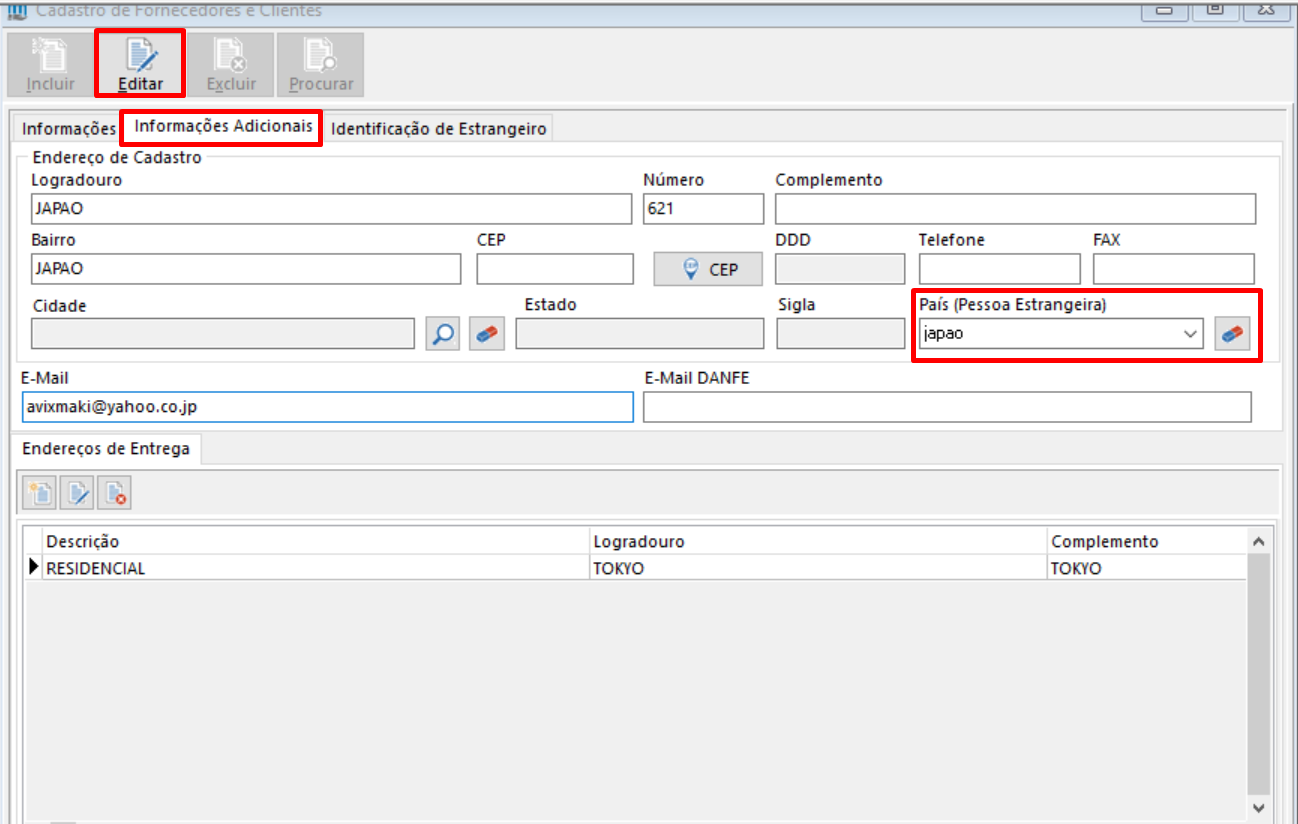The image size is (1298, 824).
Task: Open the Identificação de Estrangeiro tab
Action: point(439,129)
